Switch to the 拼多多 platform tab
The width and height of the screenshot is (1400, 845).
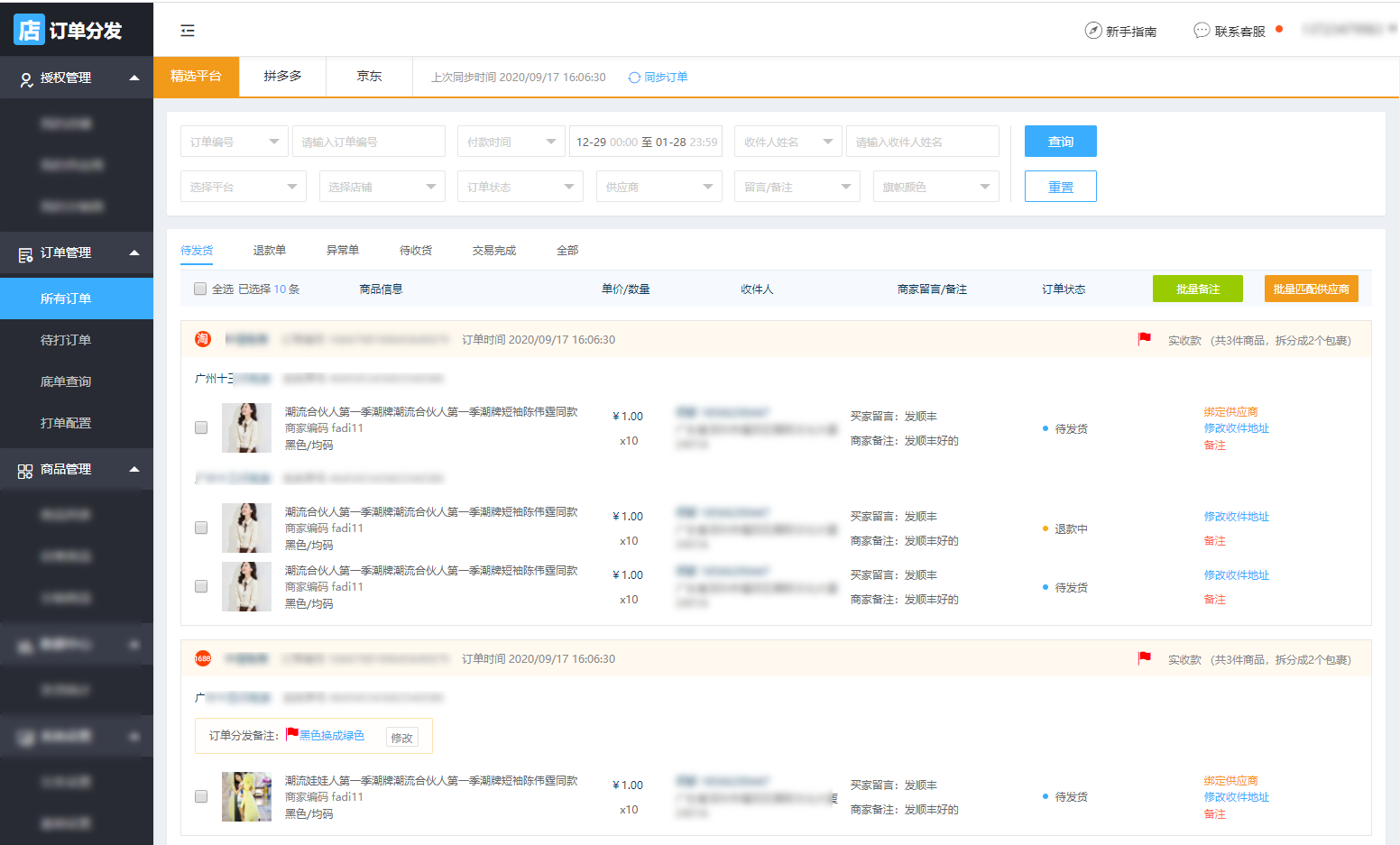(x=282, y=77)
